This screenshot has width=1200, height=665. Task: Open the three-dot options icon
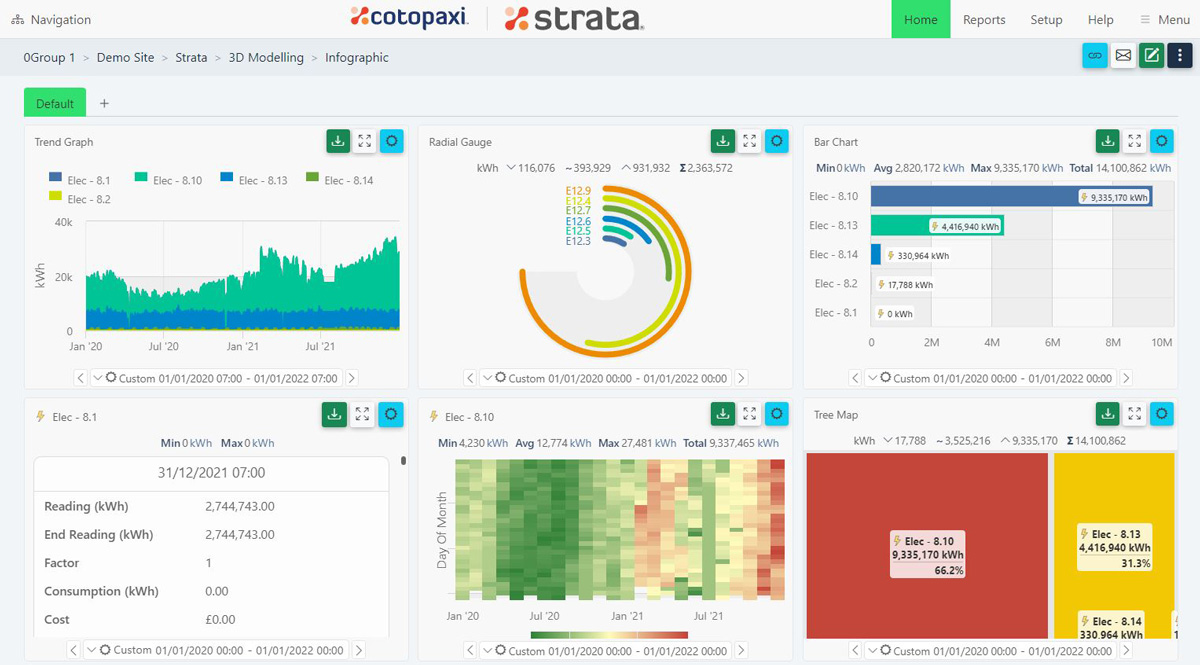tap(1179, 56)
